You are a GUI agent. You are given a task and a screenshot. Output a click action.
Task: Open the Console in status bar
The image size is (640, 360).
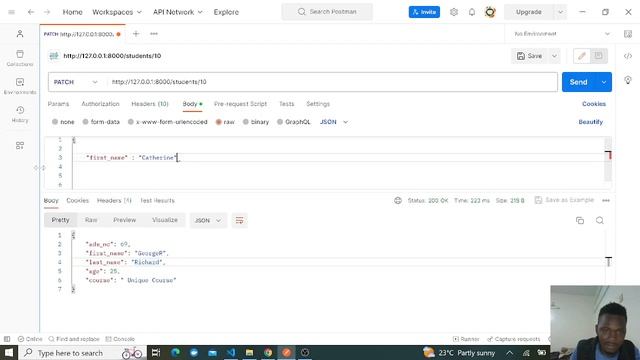[x=120, y=339]
